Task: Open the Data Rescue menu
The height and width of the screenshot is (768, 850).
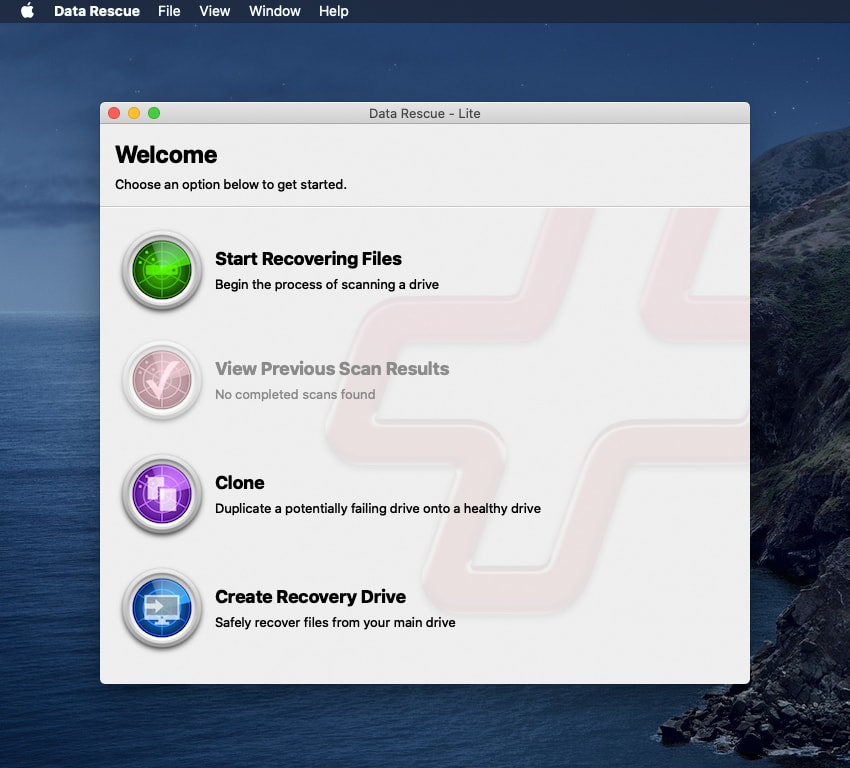Action: [97, 11]
